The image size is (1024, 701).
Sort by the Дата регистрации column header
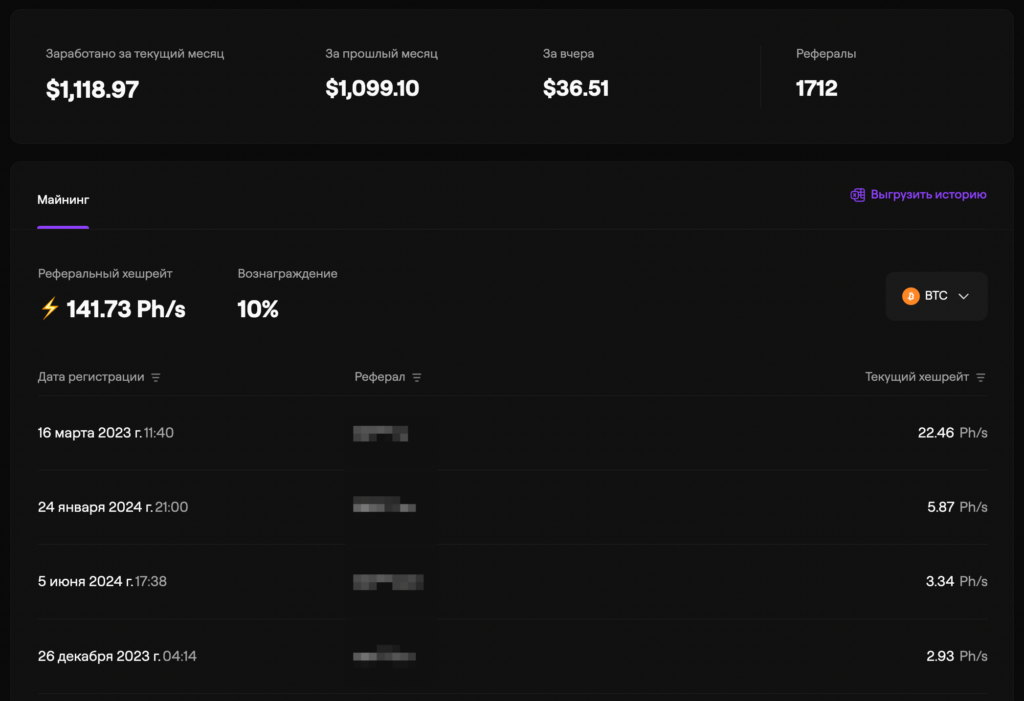91,377
